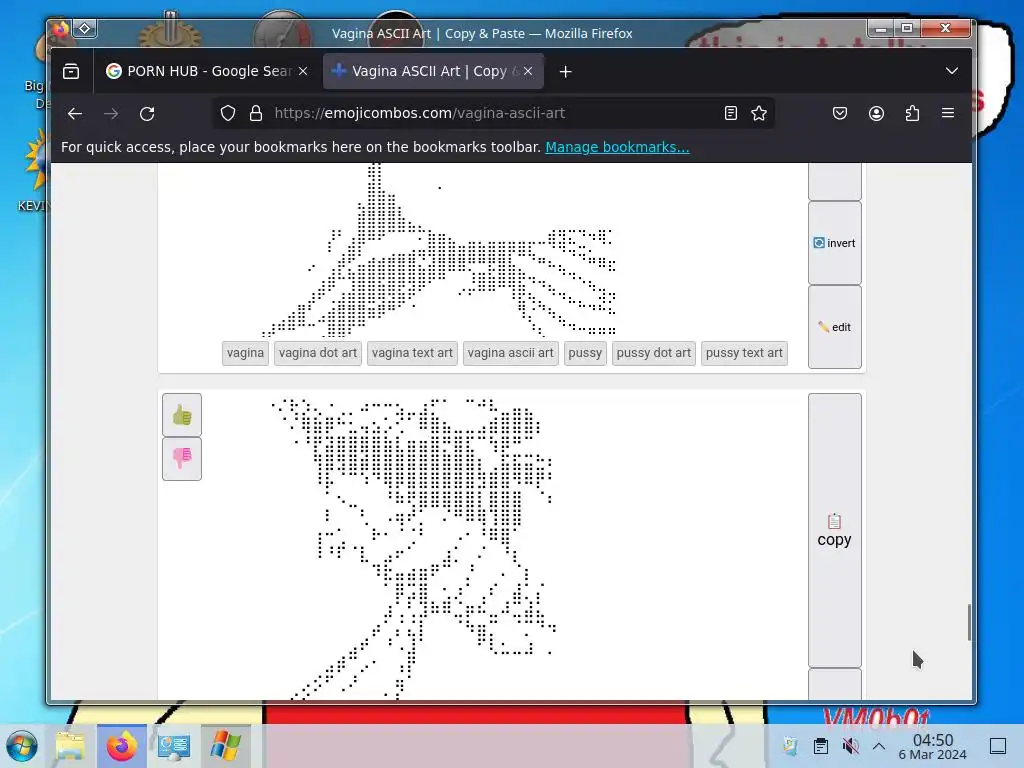Select the 'pussy dot art' tag
The image size is (1024, 768).
[x=654, y=353]
